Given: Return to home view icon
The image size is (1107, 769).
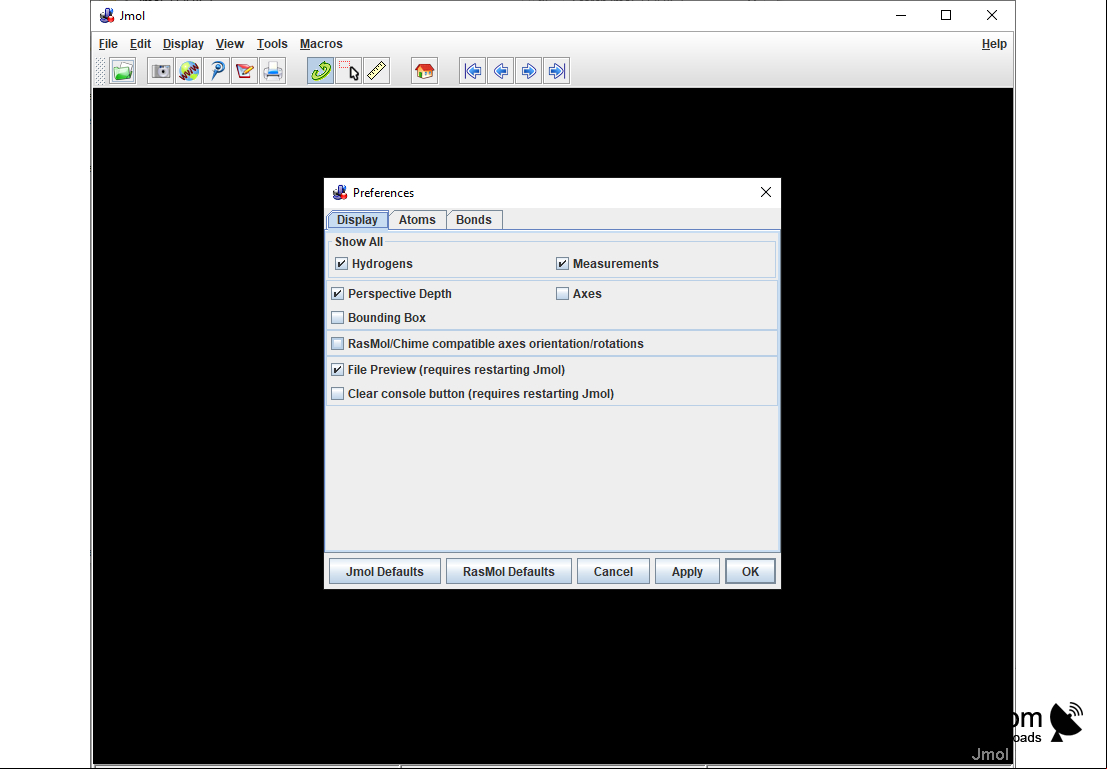Looking at the screenshot, I should coord(424,71).
